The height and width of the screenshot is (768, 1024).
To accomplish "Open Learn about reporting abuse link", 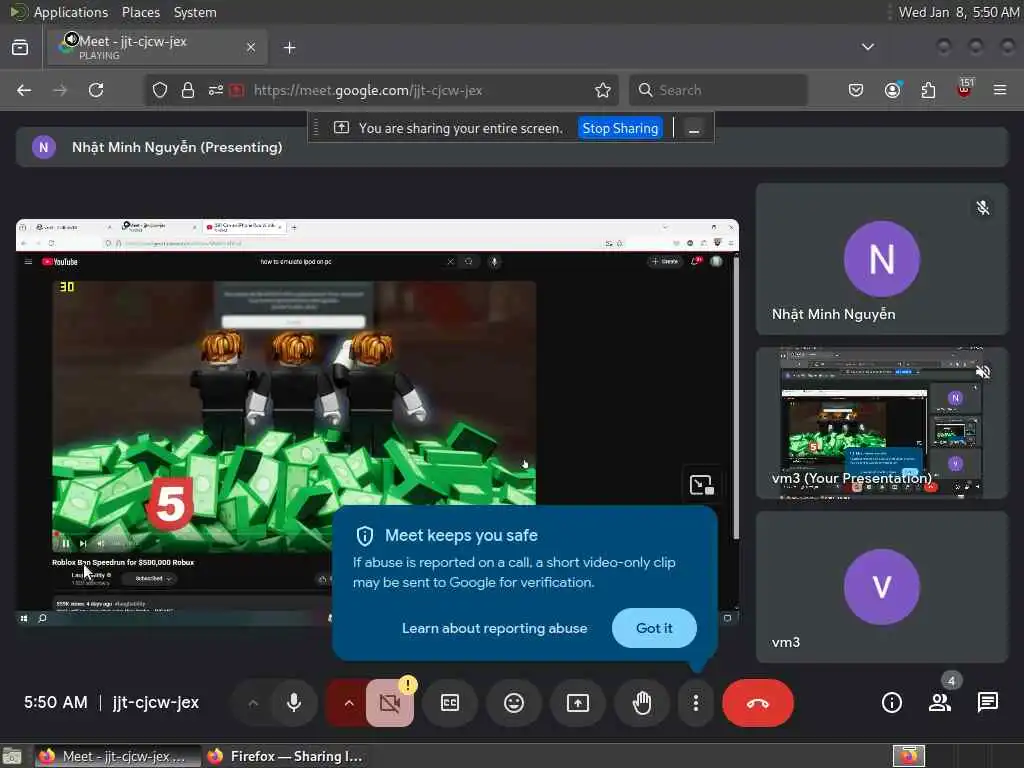I will click(494, 628).
